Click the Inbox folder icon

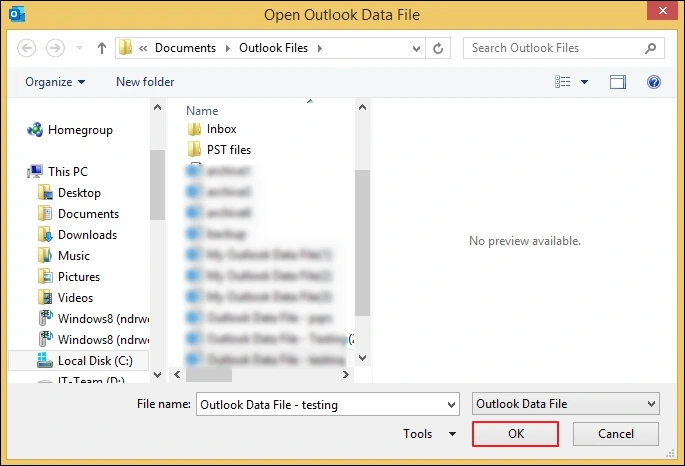point(194,129)
